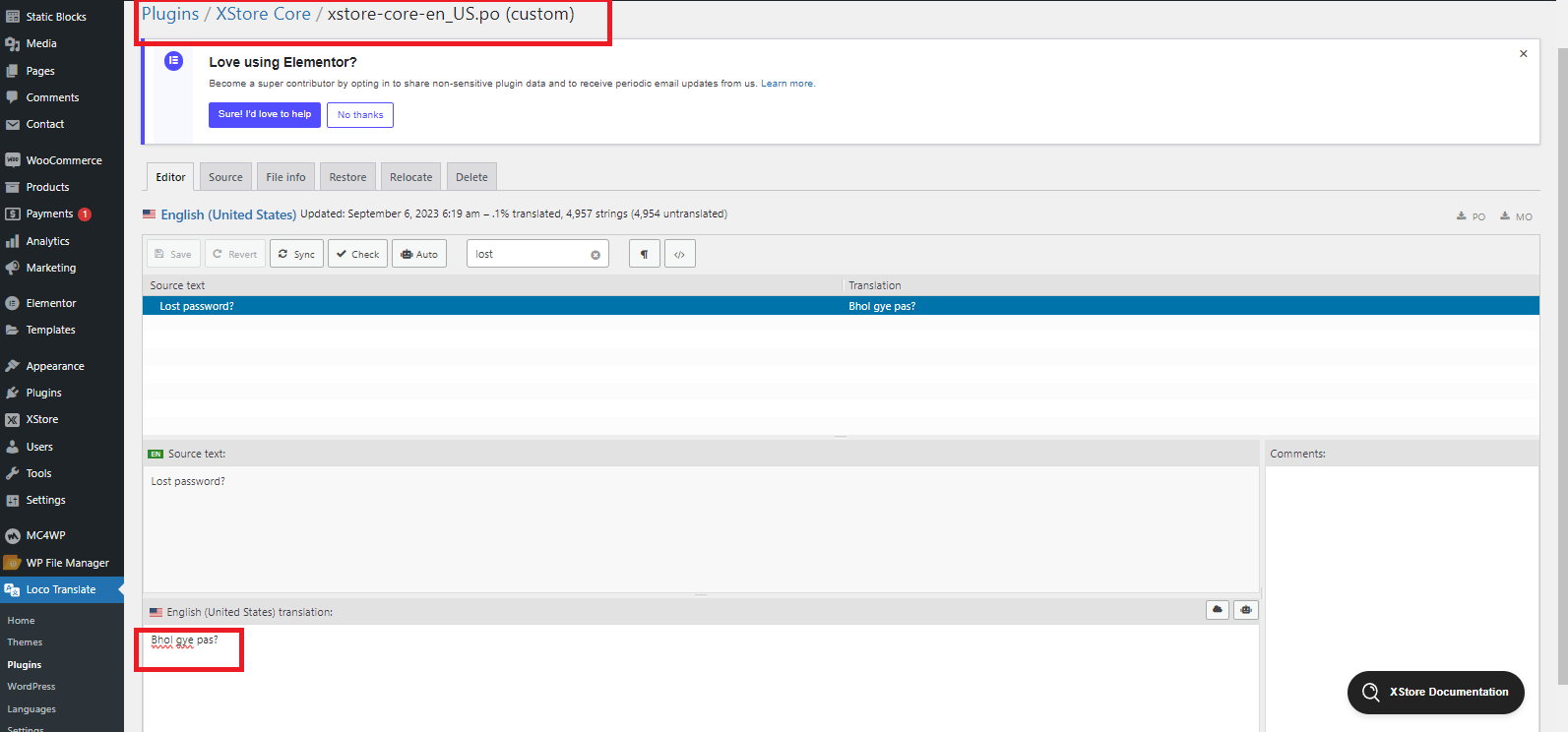
Task: Click the translation text area 'Bhol gye pas?'
Action: [x=701, y=677]
